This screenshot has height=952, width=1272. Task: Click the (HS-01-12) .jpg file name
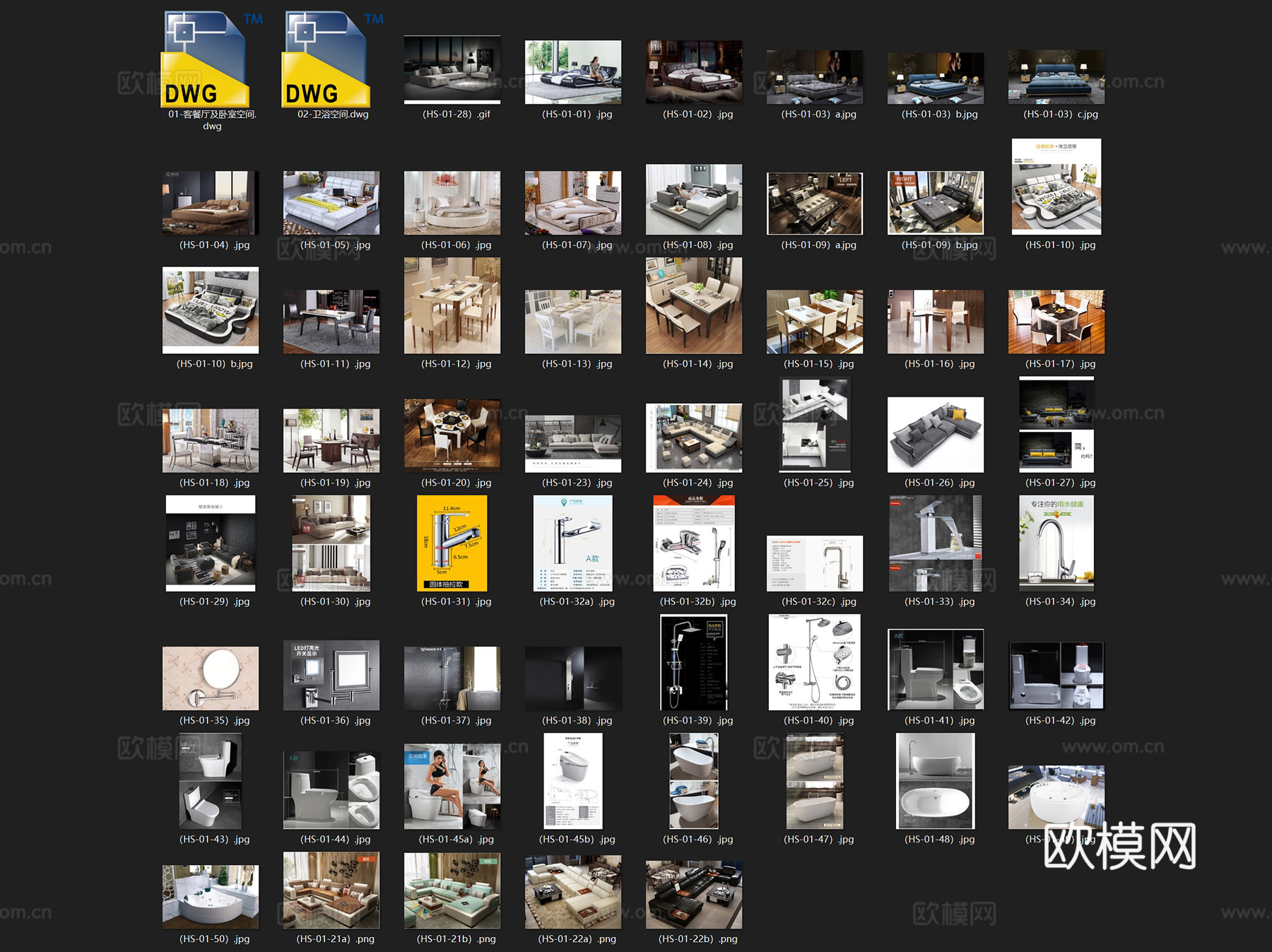[x=456, y=364]
